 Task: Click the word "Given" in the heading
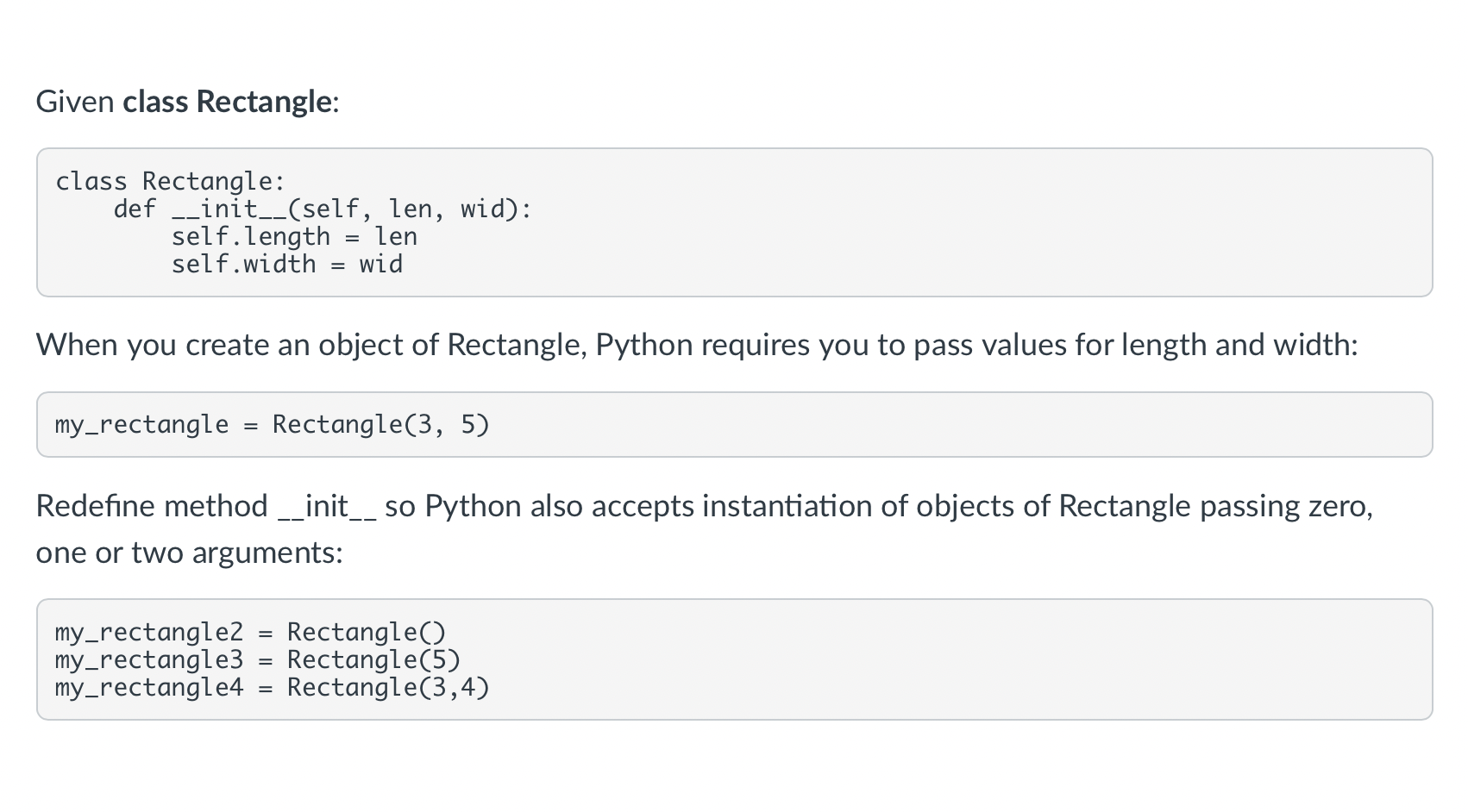75,102
